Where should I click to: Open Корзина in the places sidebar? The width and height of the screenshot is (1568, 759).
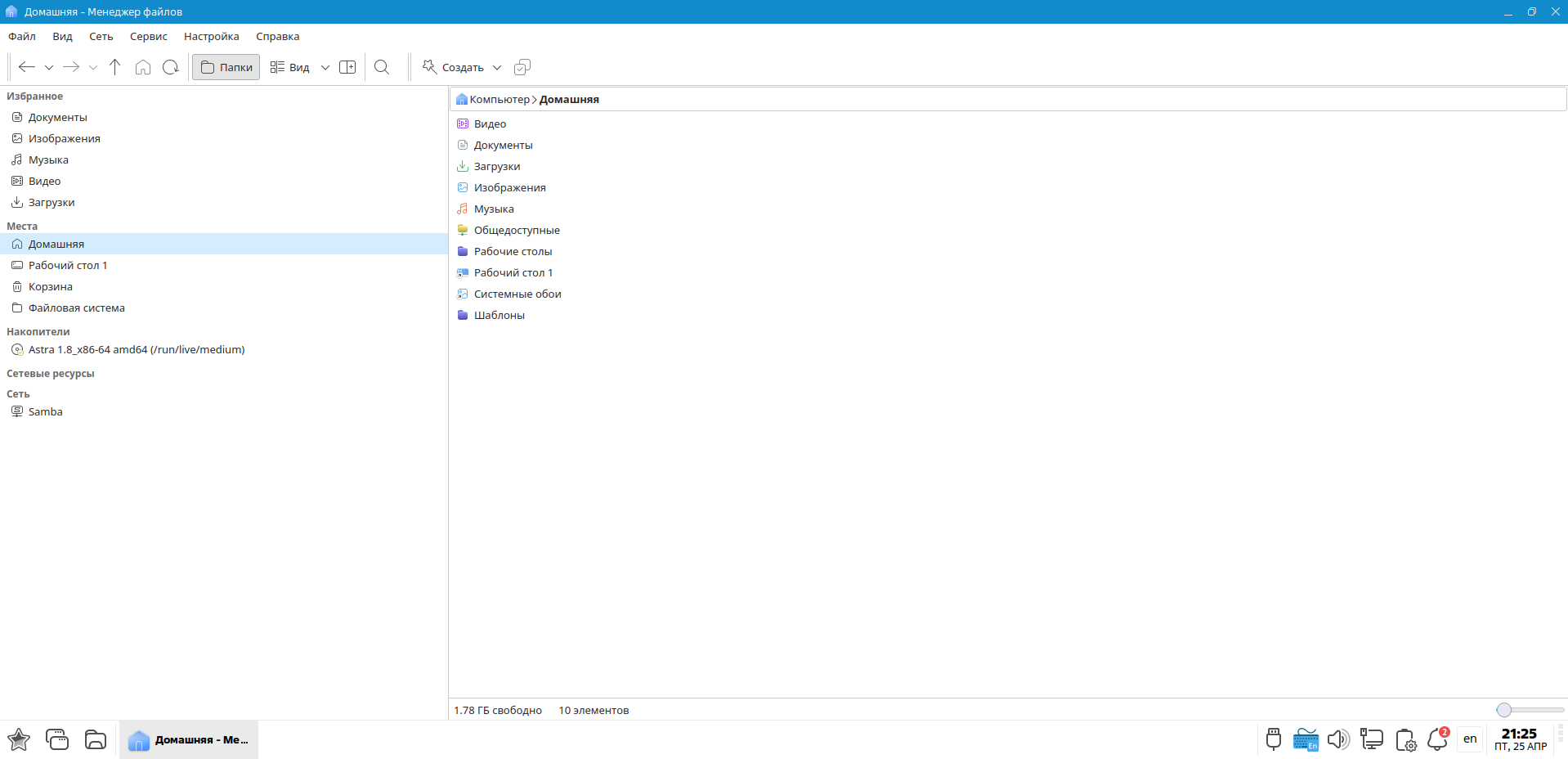click(x=50, y=286)
